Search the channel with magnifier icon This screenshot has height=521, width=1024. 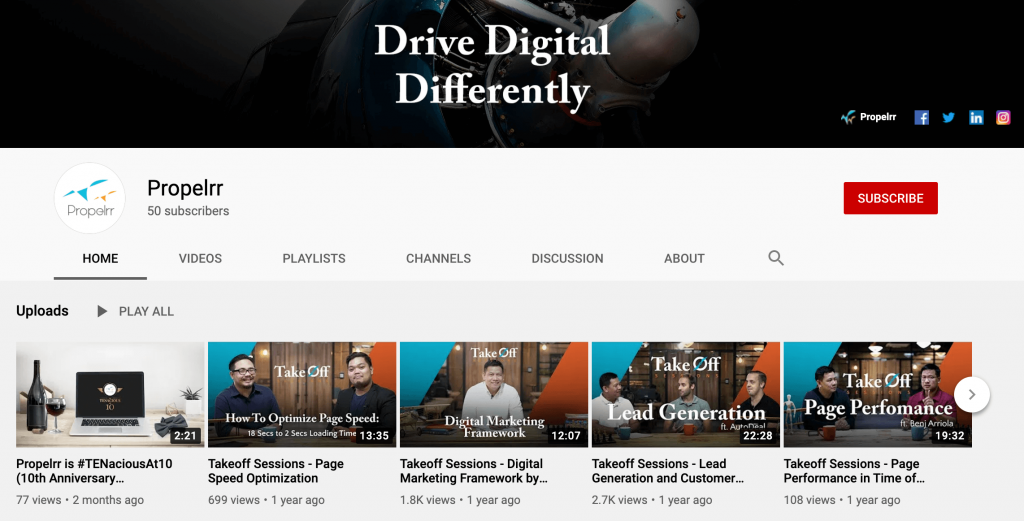pos(776,258)
